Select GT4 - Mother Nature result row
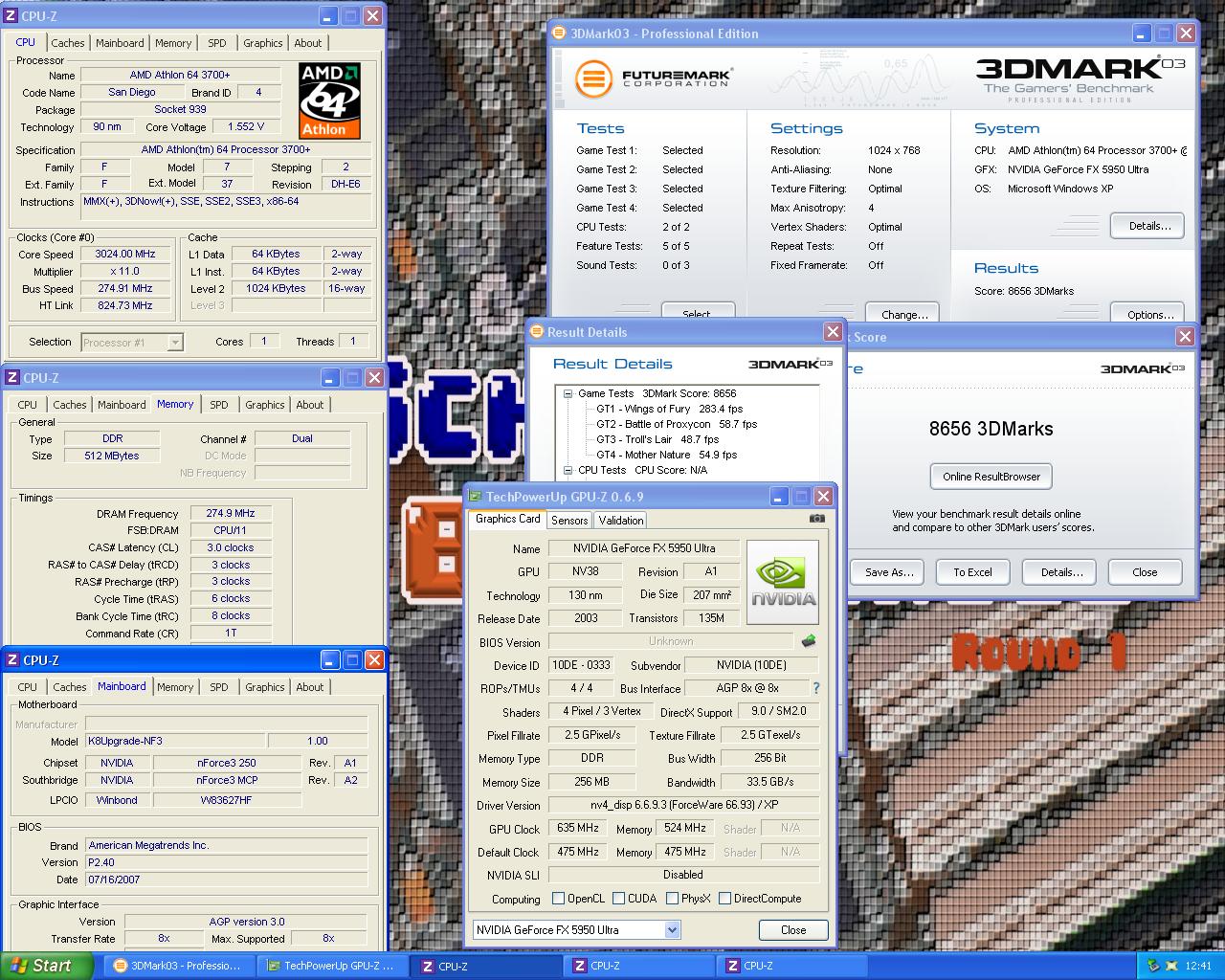 [667, 455]
